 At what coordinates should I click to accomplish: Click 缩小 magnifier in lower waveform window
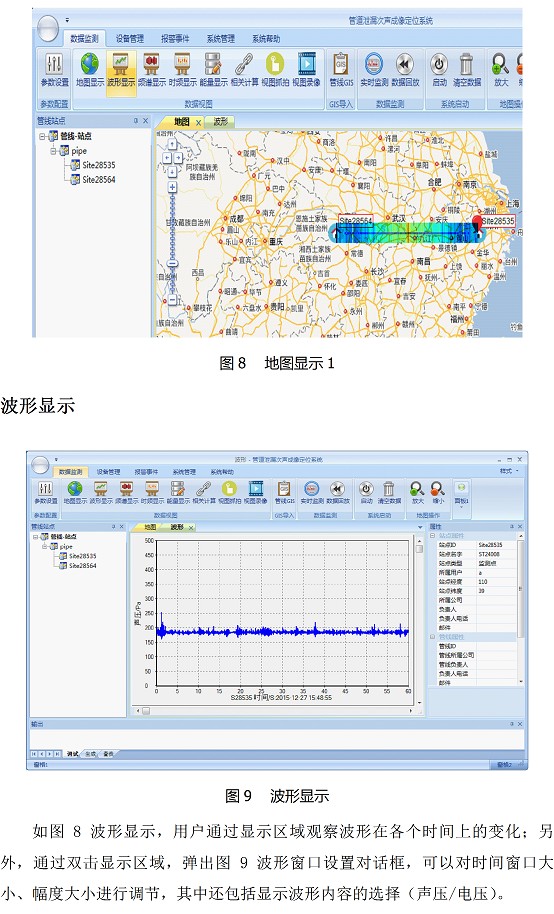click(438, 493)
